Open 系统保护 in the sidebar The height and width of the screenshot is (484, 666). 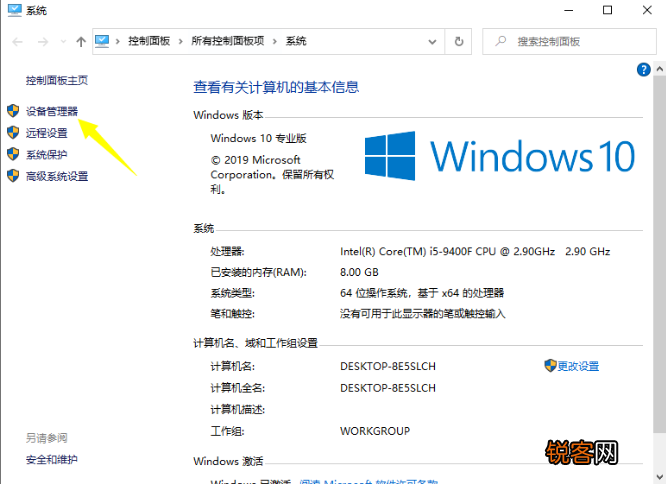(47, 155)
